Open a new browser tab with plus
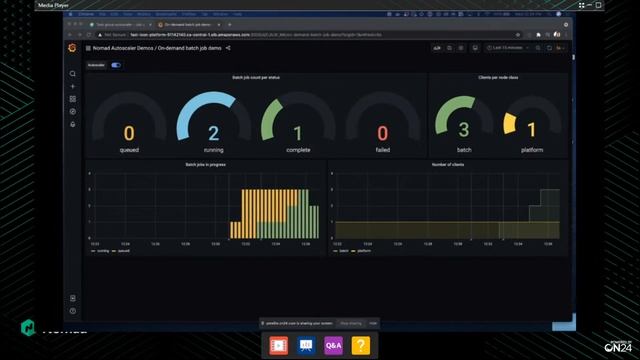 coord(229,24)
